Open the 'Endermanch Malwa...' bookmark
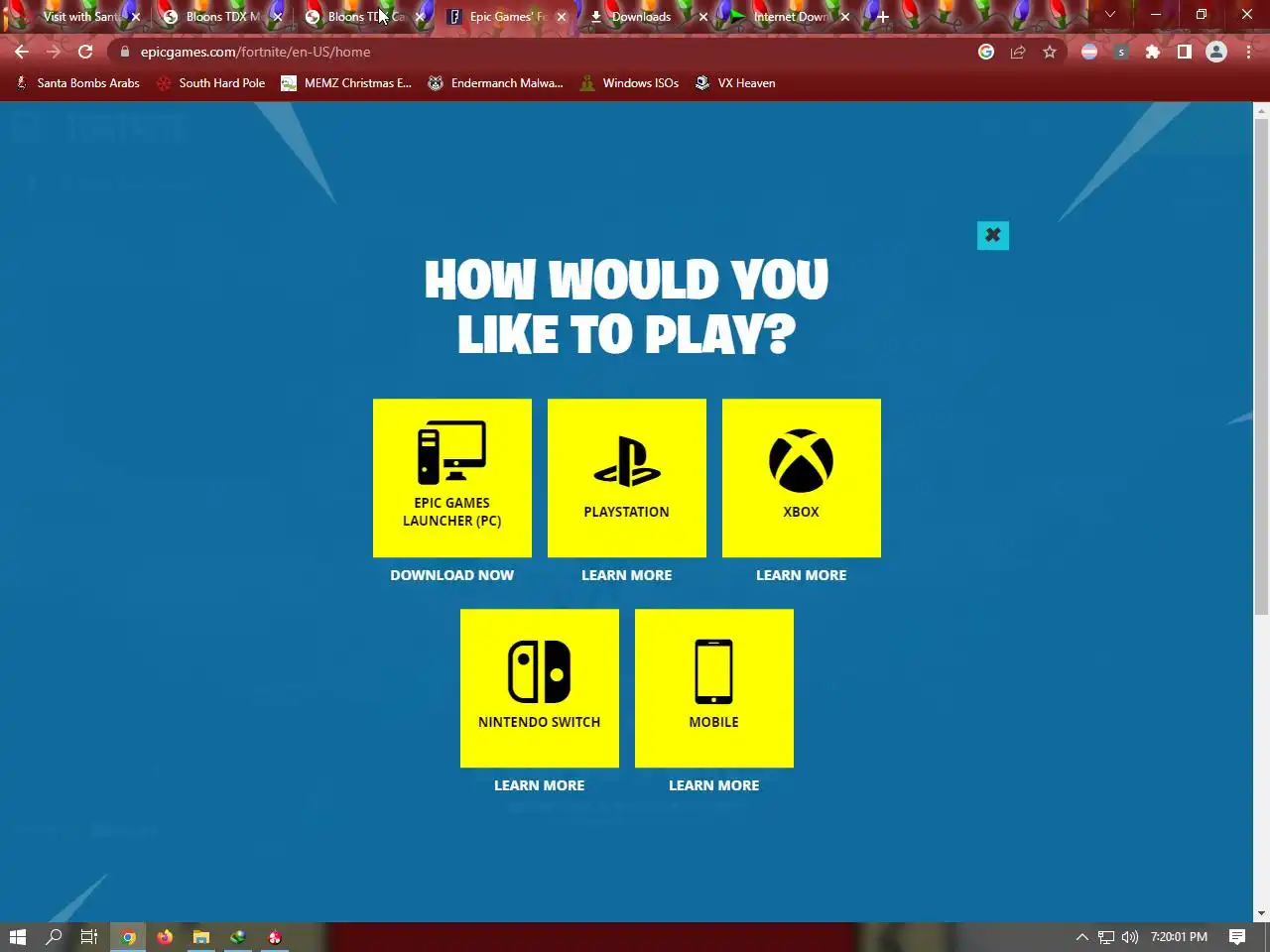Screen dimensions: 1270x952 495,83
